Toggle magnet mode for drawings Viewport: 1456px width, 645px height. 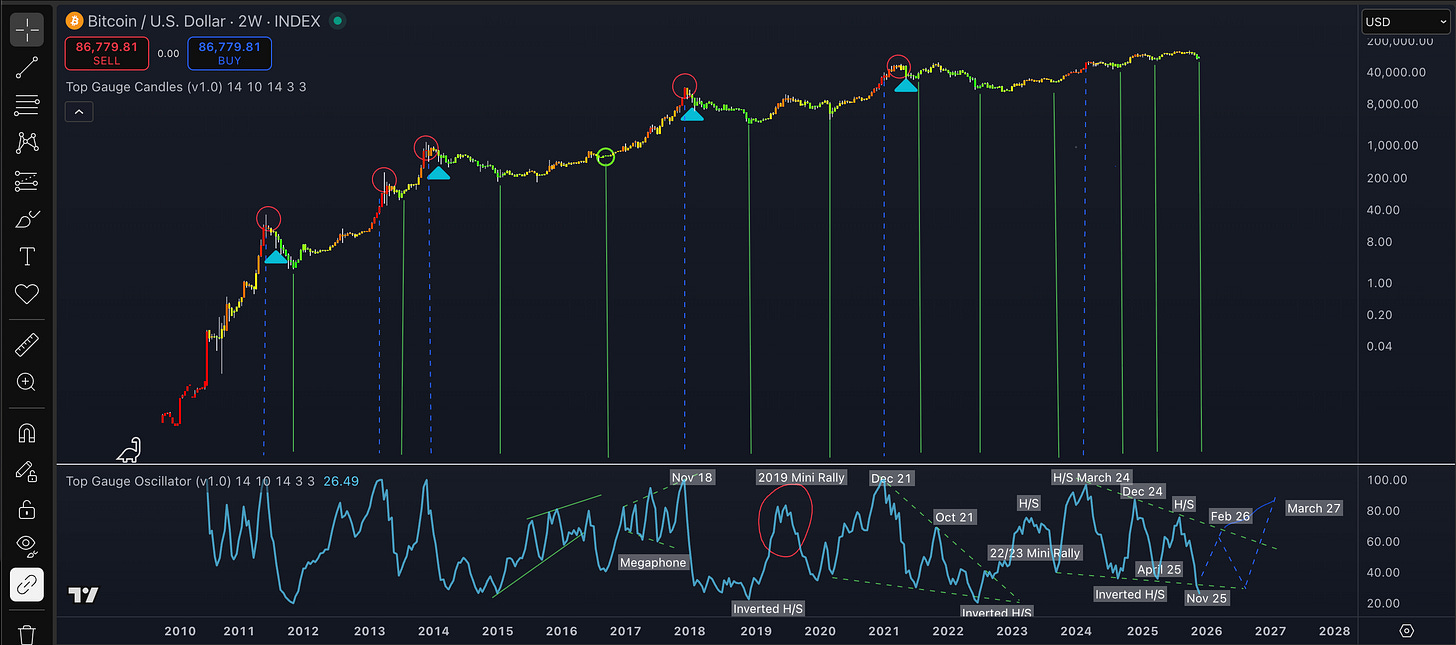[x=27, y=433]
